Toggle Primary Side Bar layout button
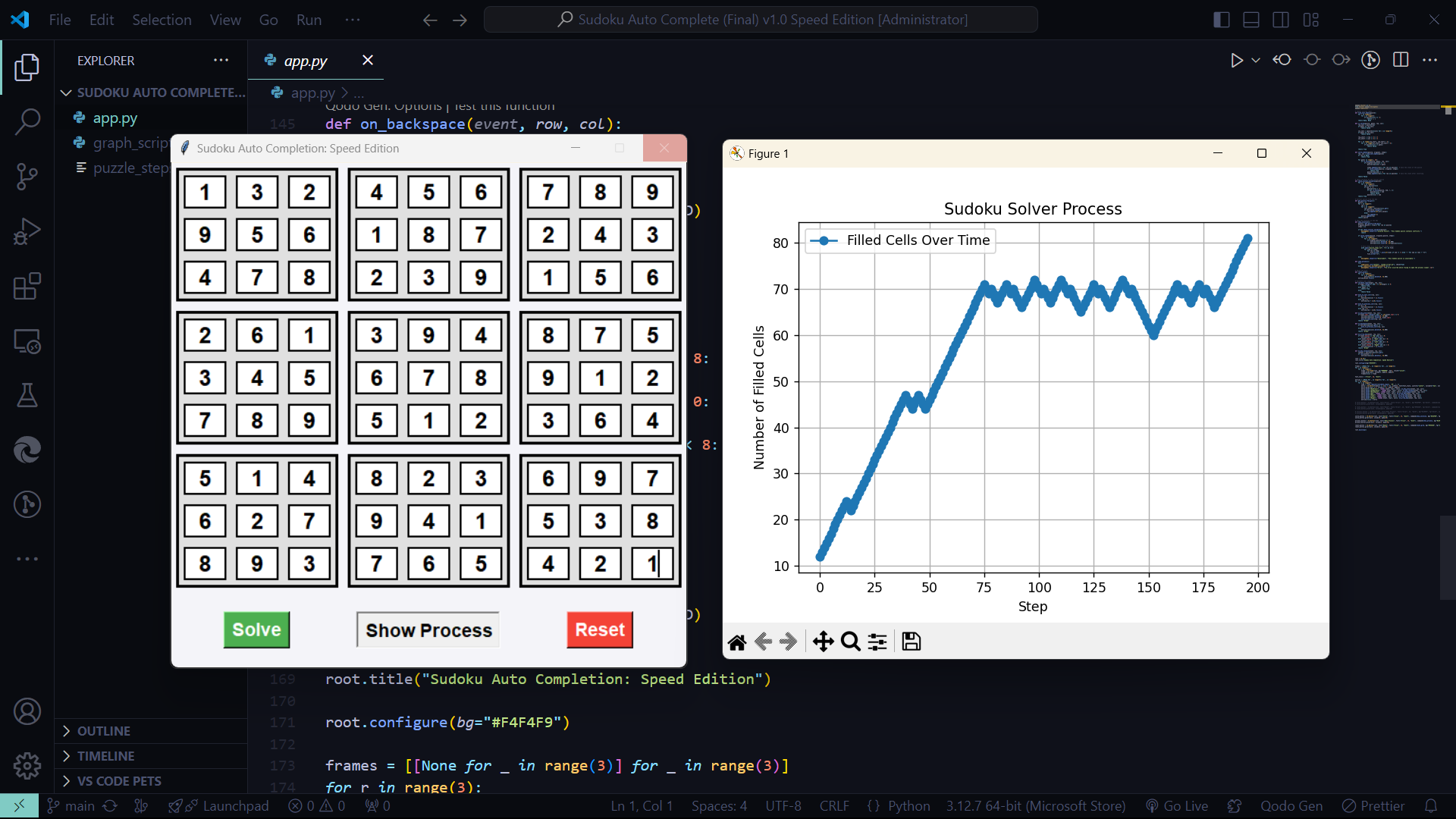The image size is (1456, 819). (x=1222, y=20)
